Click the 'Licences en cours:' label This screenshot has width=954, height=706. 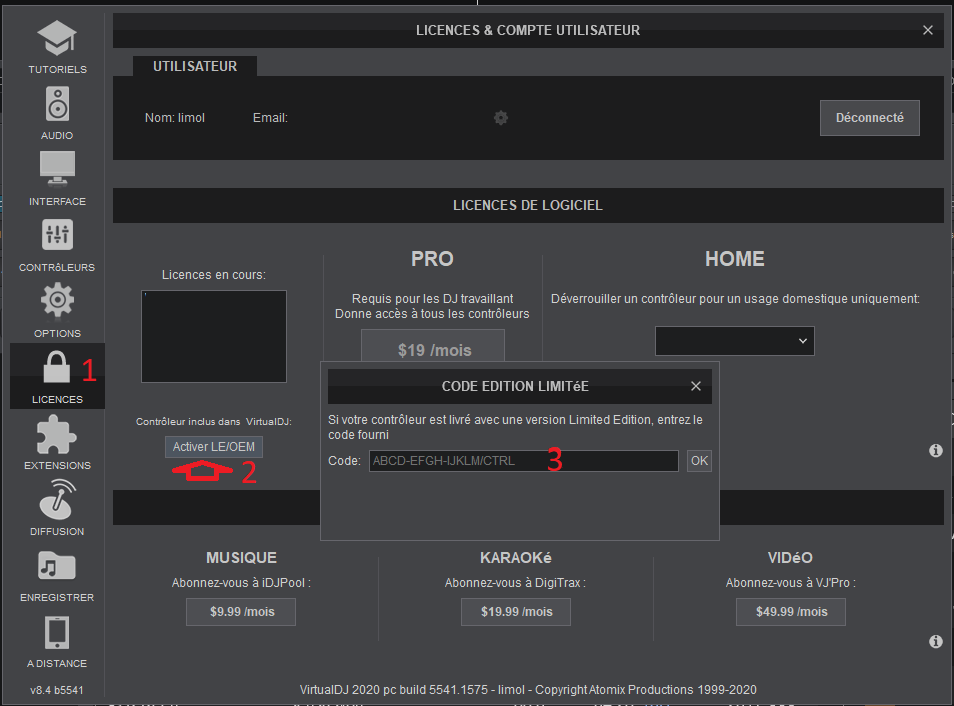click(x=214, y=274)
